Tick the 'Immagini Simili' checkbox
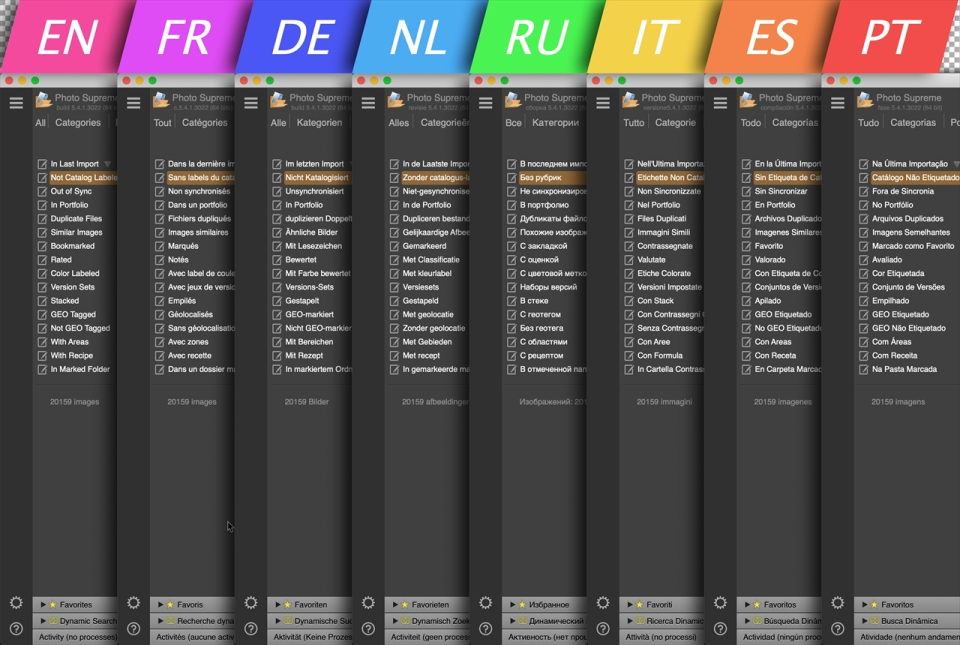Viewport: 960px width, 645px height. (x=629, y=233)
